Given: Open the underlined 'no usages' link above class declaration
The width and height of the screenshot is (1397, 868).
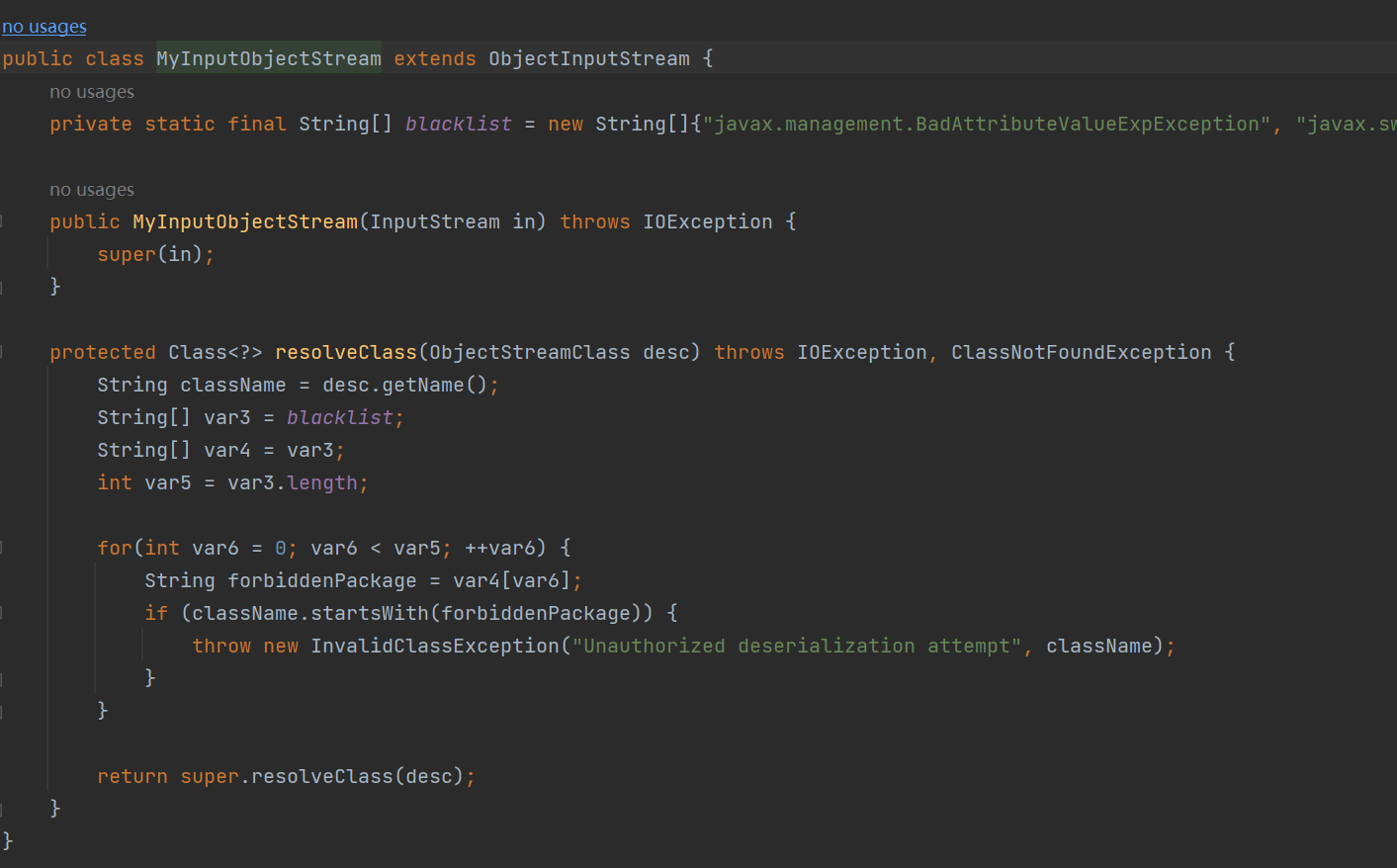Looking at the screenshot, I should (44, 27).
